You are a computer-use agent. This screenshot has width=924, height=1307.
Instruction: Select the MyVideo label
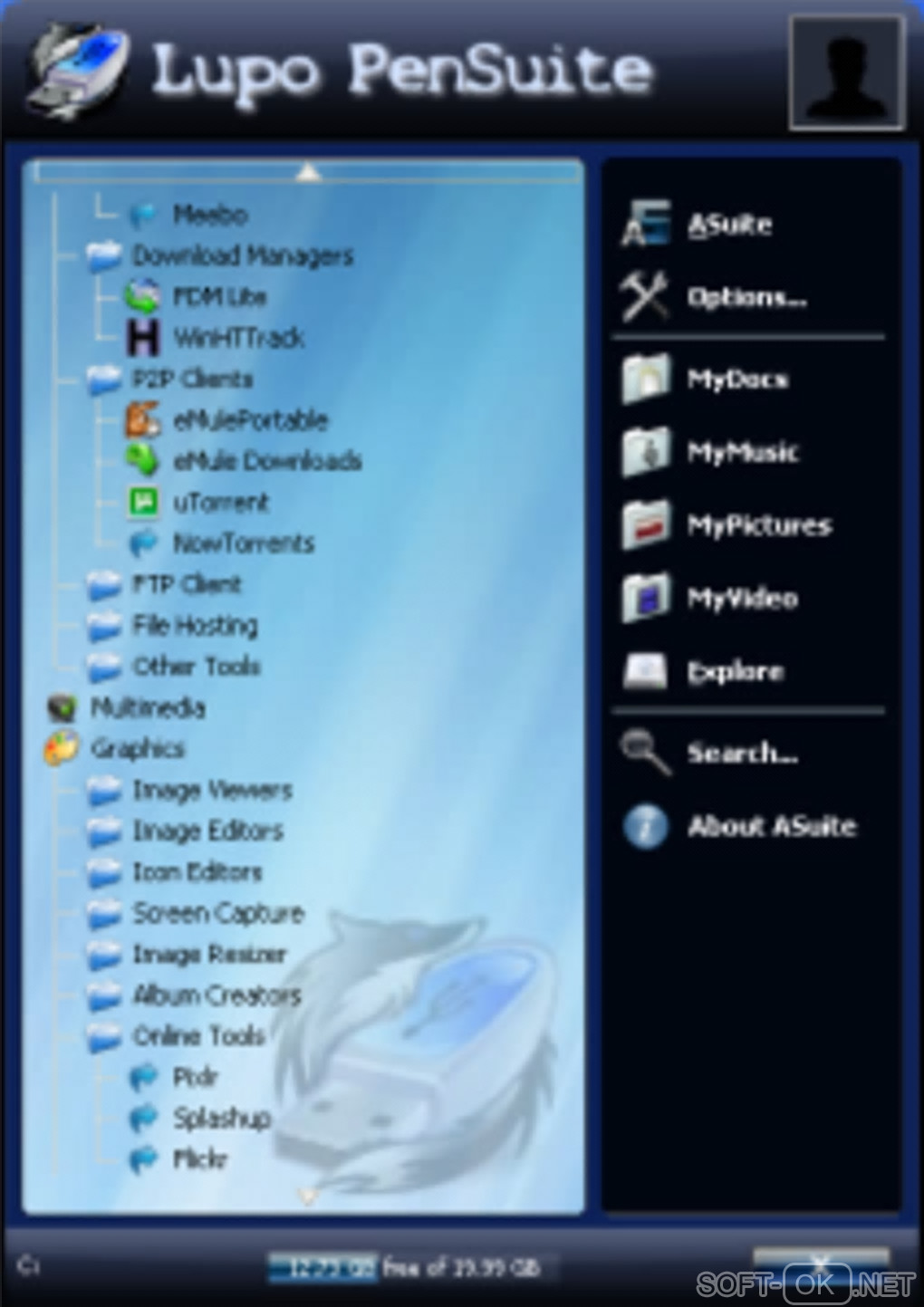(743, 598)
